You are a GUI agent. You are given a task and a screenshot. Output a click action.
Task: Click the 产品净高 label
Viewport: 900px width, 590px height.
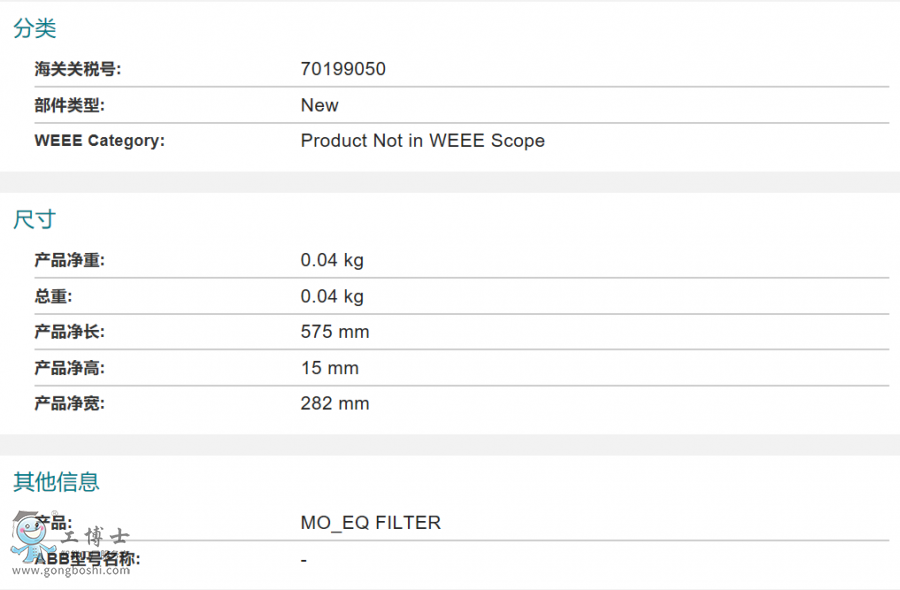pos(70,368)
